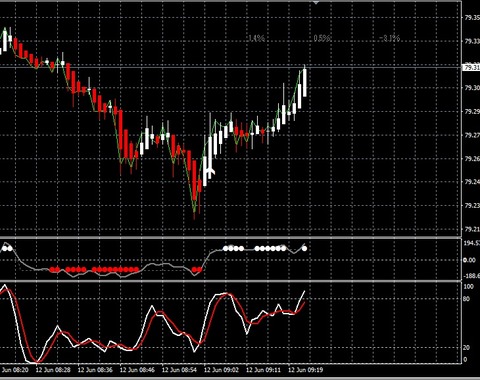Click the 0.00 indicator scale value
The image size is (480, 380).
coord(470,260)
